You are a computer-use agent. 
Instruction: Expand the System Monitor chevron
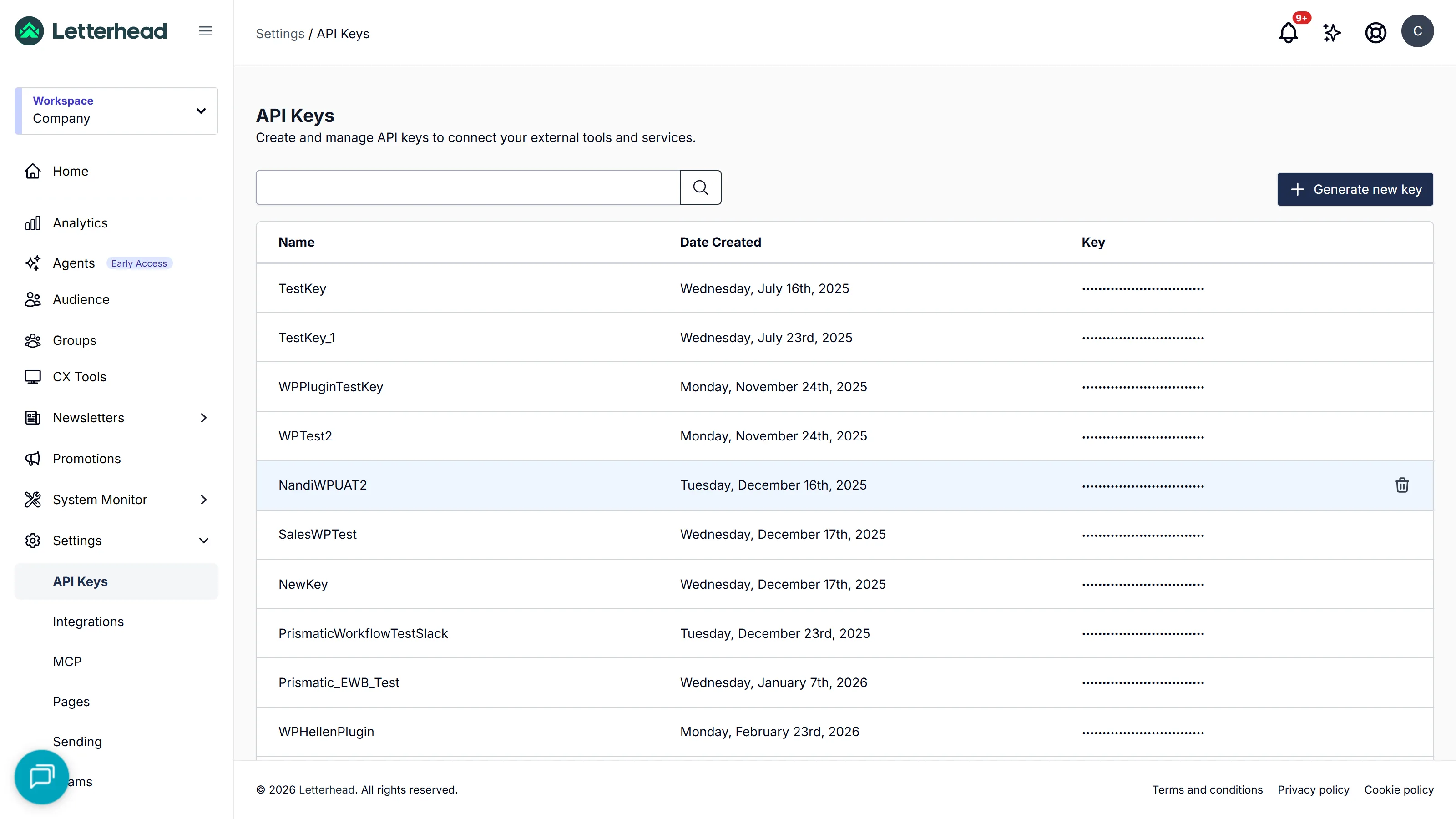tap(203, 500)
